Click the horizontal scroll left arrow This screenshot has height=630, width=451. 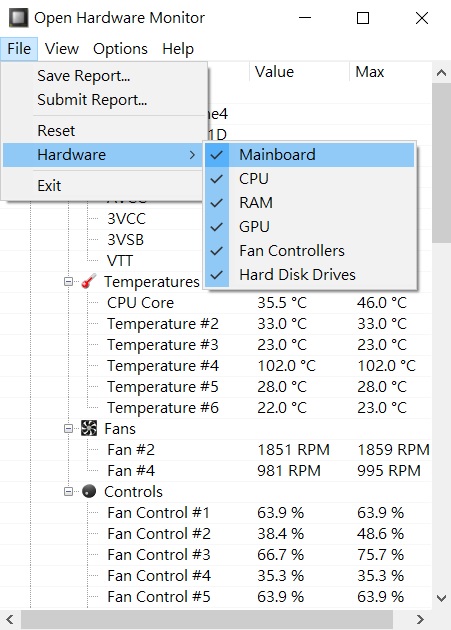(10, 619)
